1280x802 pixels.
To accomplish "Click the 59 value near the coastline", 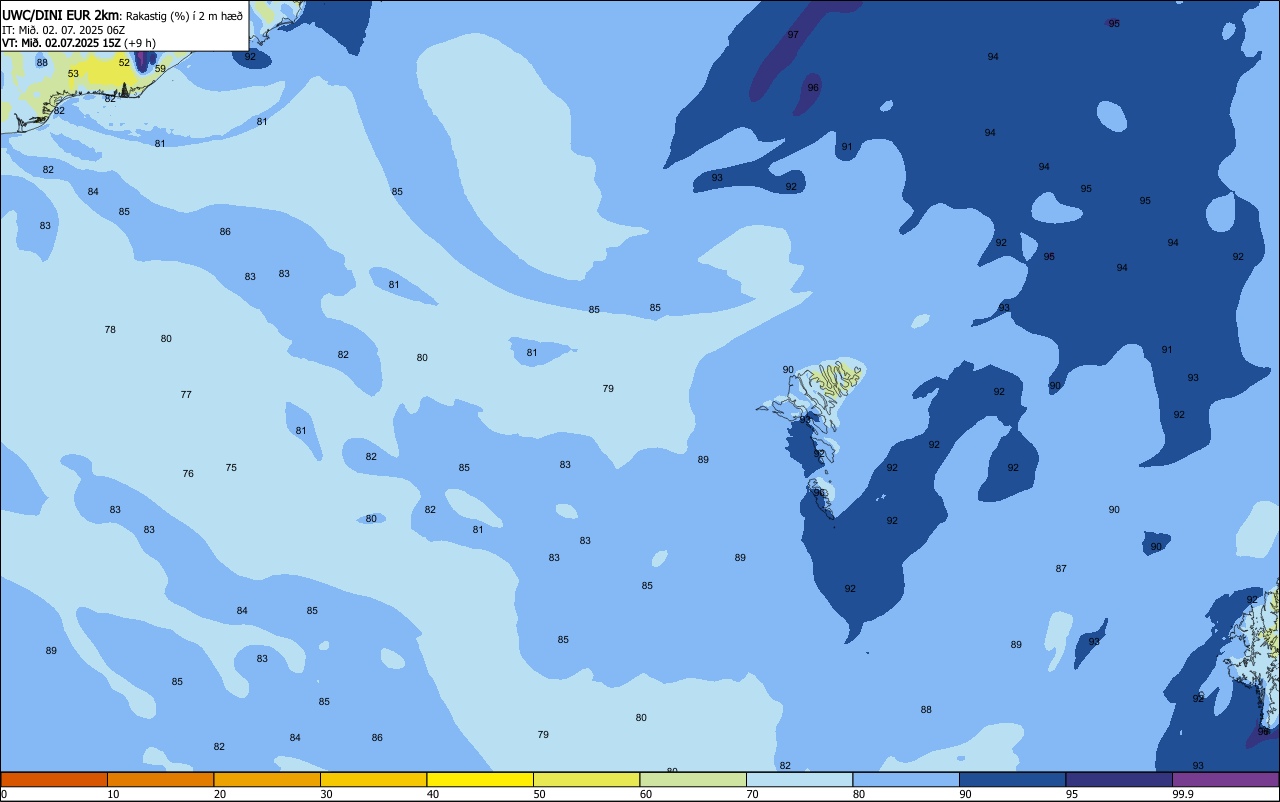I will [160, 69].
